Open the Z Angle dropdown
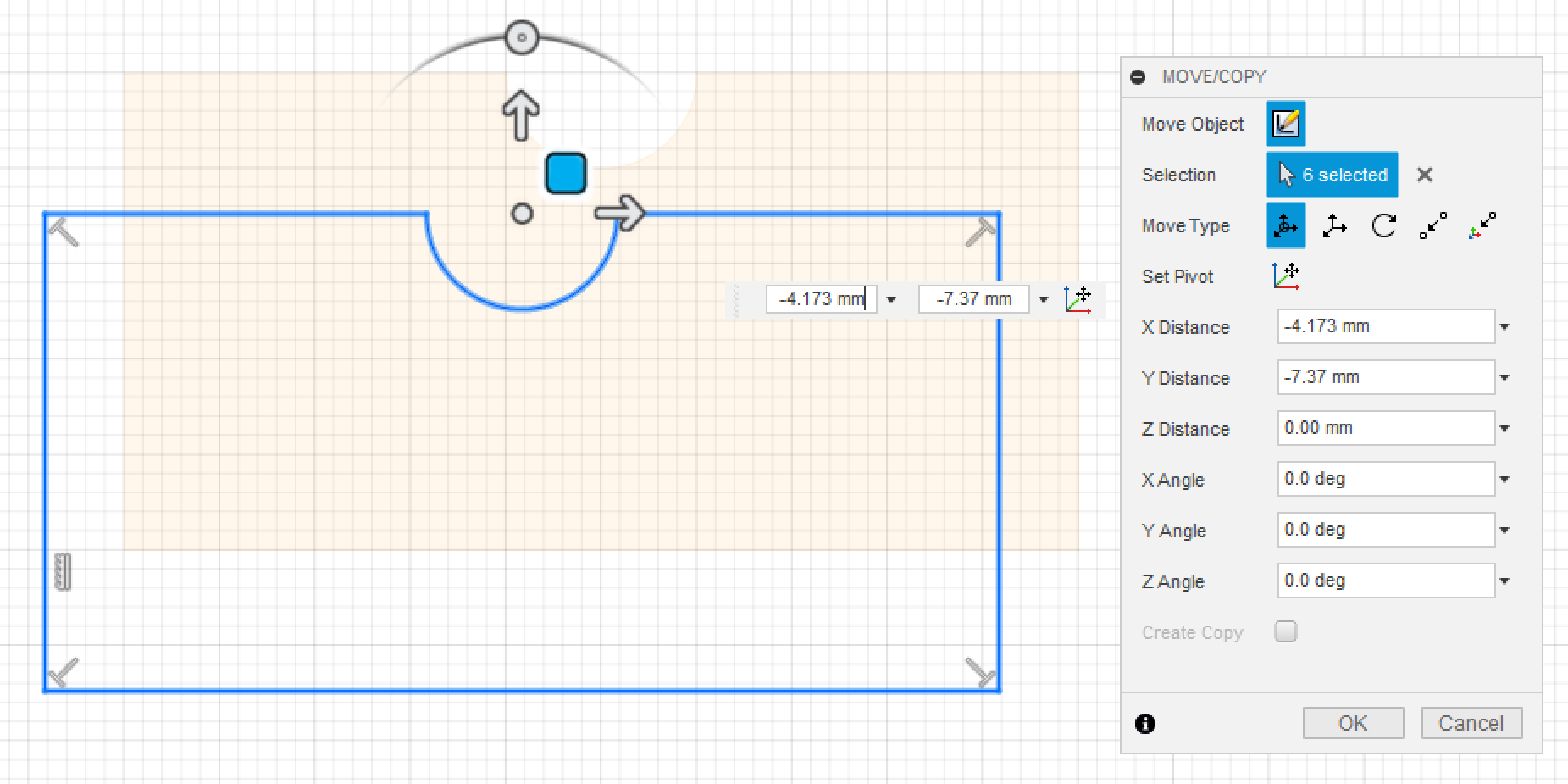 point(1504,581)
